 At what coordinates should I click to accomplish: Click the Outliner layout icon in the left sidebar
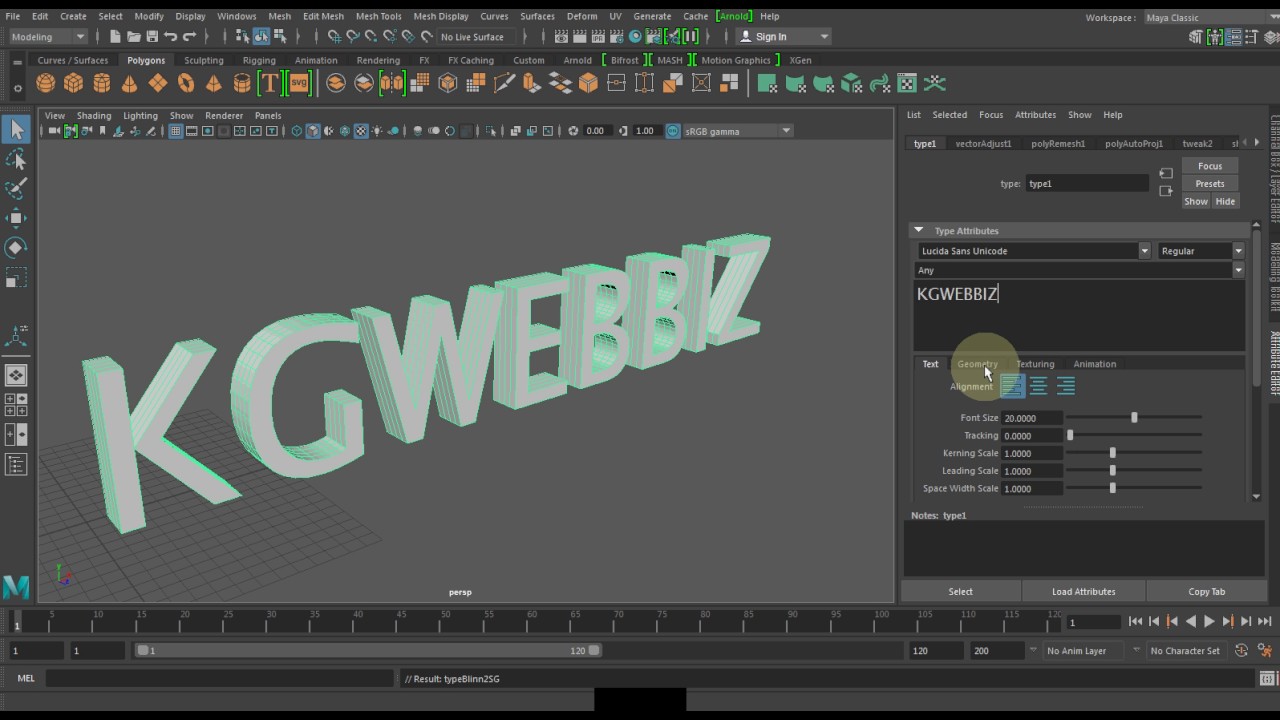click(x=16, y=465)
